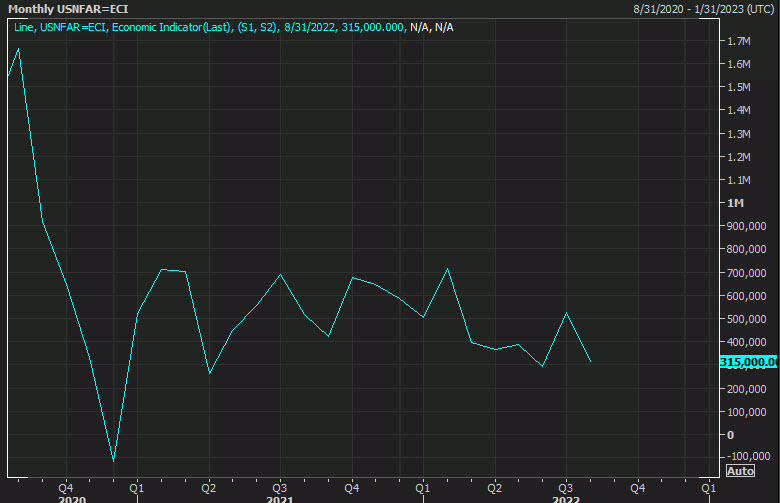Click the 100,000 axis label
Viewport: 780px width, 503px height.
click(746, 412)
